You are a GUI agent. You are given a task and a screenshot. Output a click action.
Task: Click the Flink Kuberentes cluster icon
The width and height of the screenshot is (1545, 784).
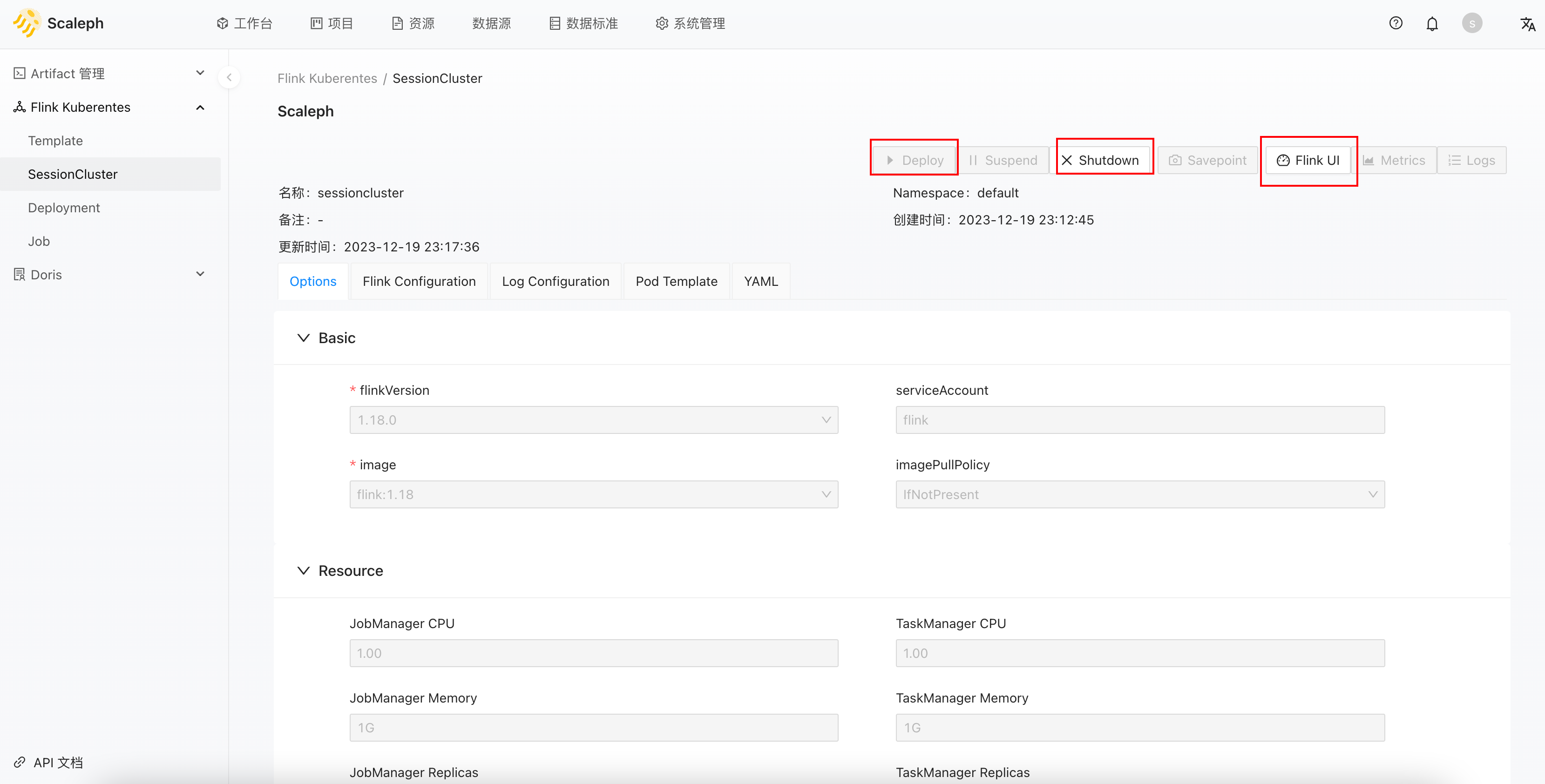coord(20,107)
